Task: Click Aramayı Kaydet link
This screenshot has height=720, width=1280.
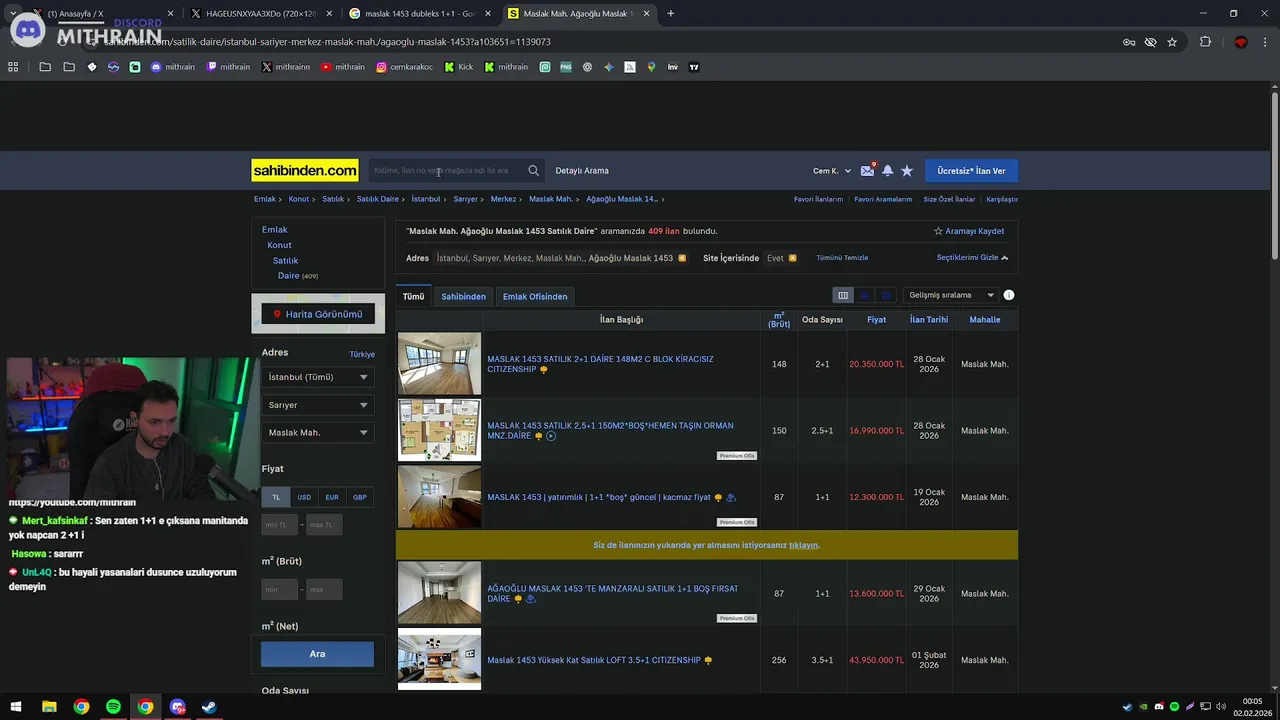Action: click(x=969, y=231)
